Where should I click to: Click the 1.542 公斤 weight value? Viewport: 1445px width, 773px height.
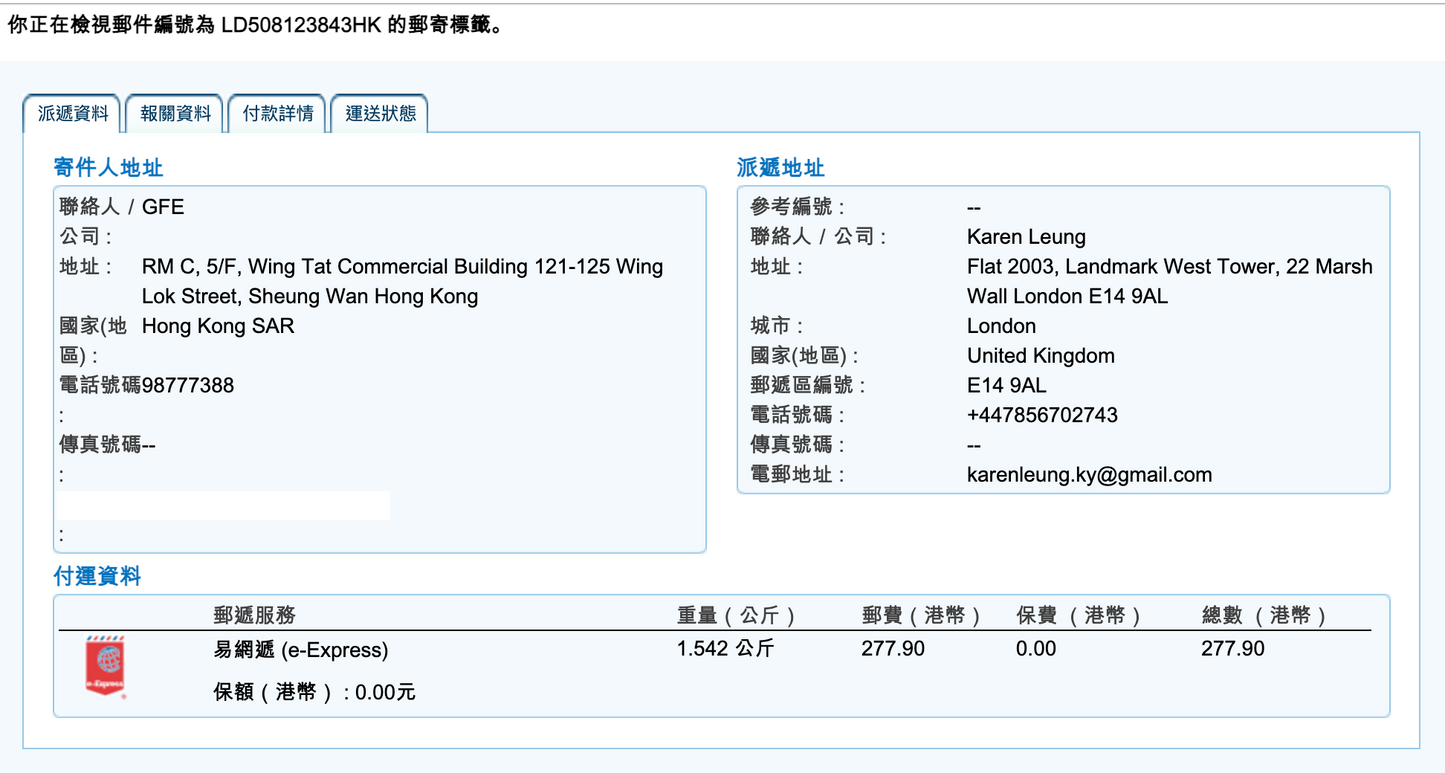pyautogui.click(x=725, y=649)
